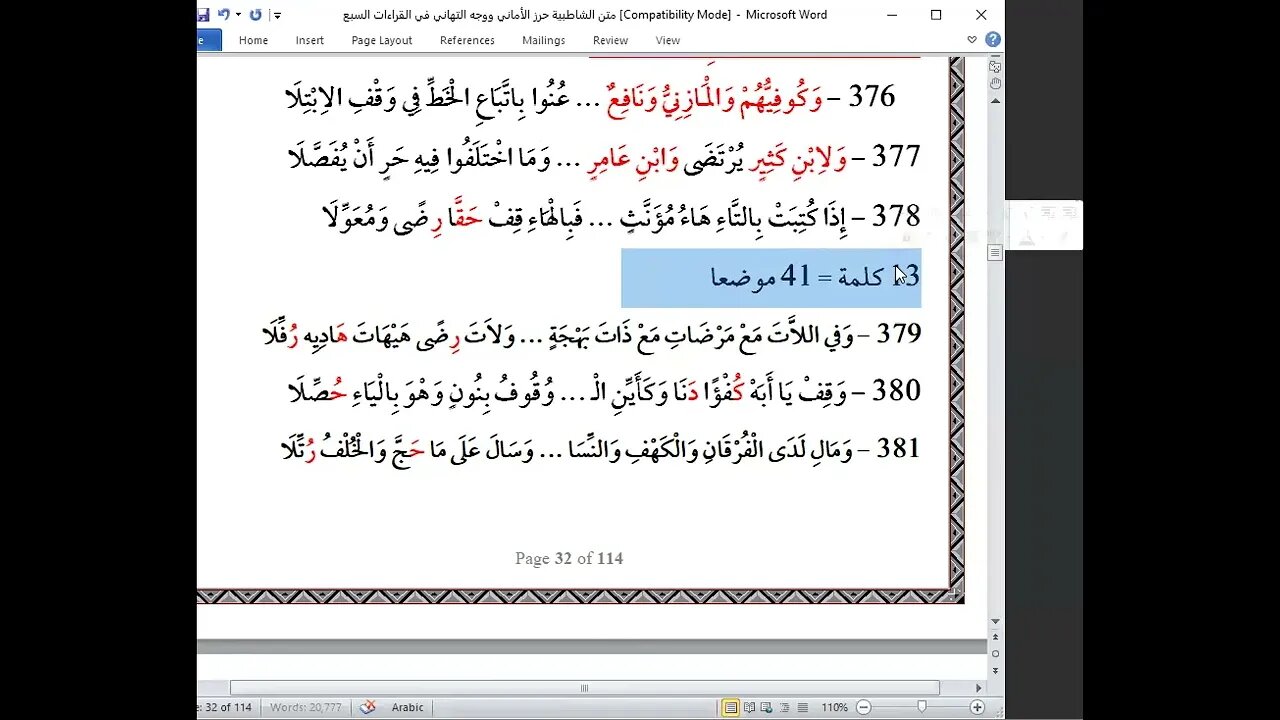
Task: Go to the previous page browse button
Action: tap(995, 638)
